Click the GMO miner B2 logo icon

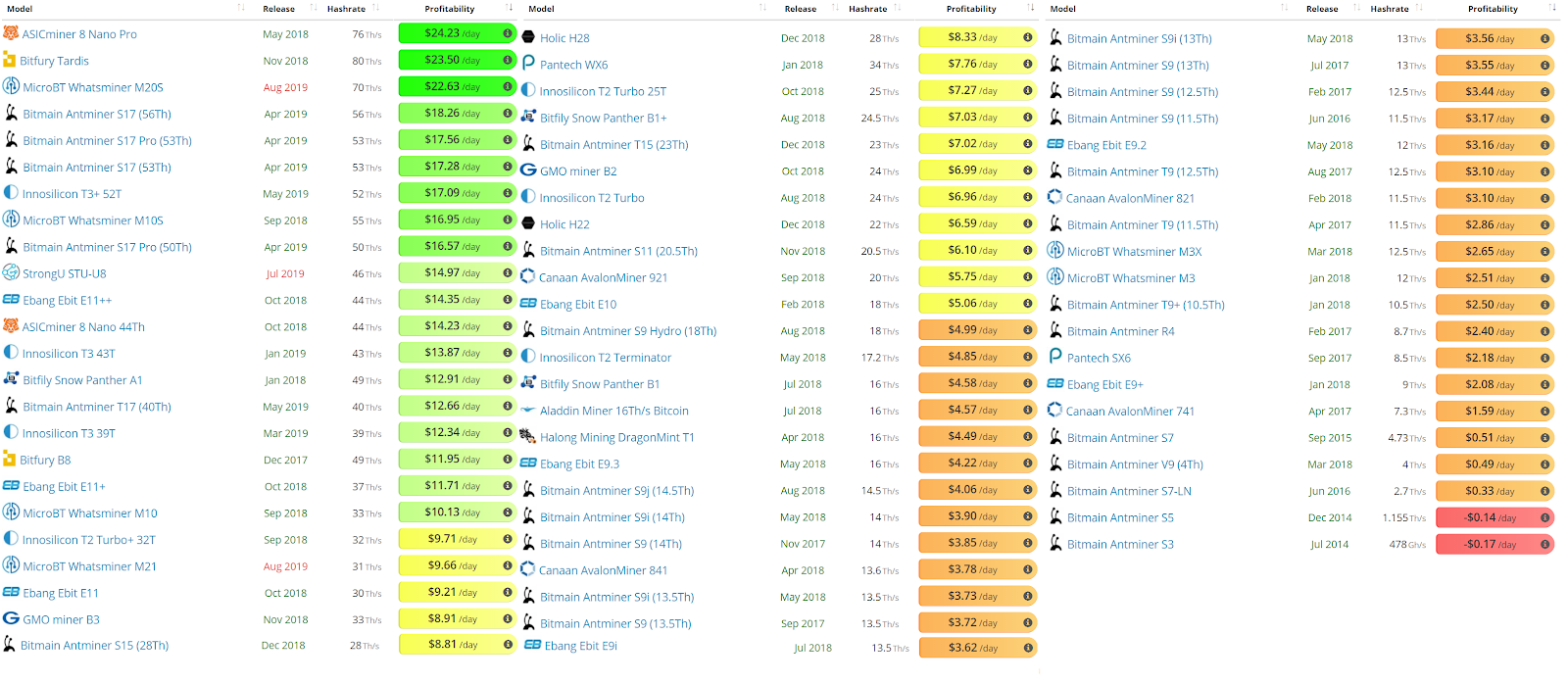click(x=528, y=170)
